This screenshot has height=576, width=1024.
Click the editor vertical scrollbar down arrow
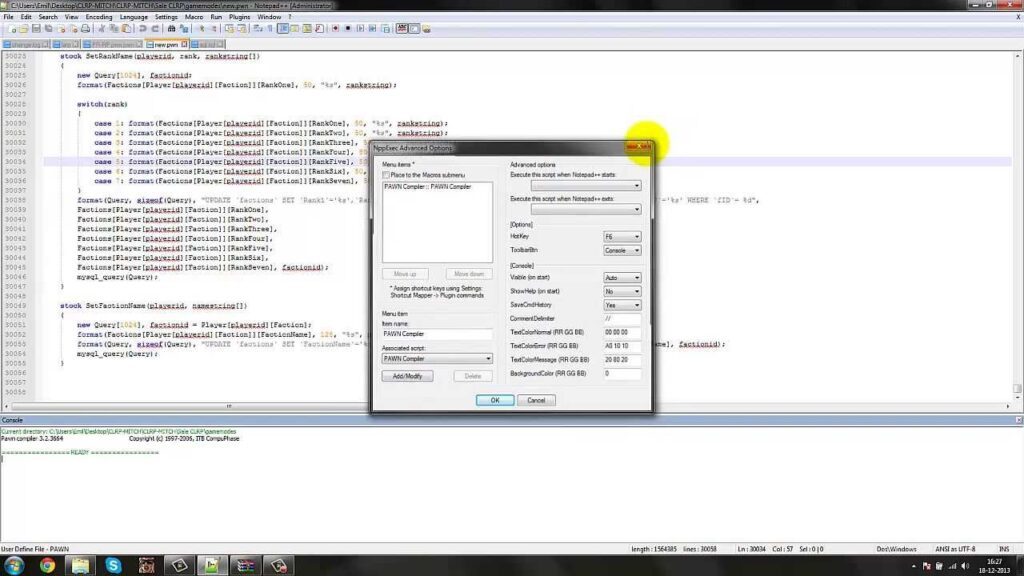(x=1017, y=398)
